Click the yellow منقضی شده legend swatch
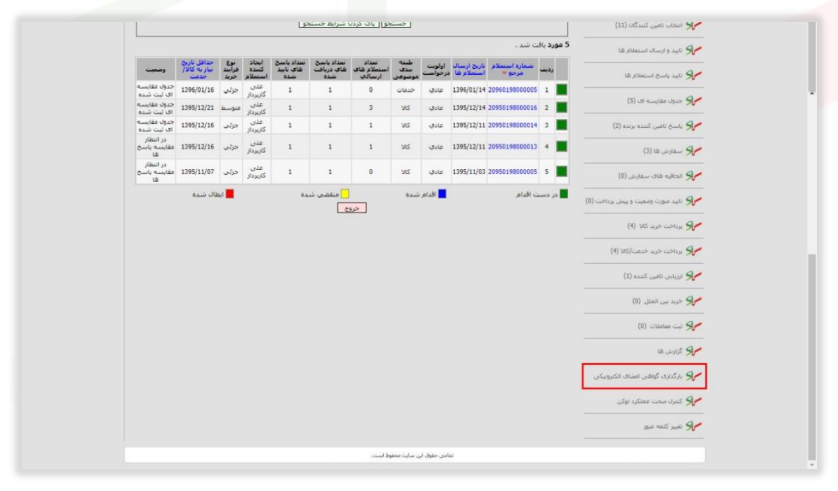 click(345, 194)
